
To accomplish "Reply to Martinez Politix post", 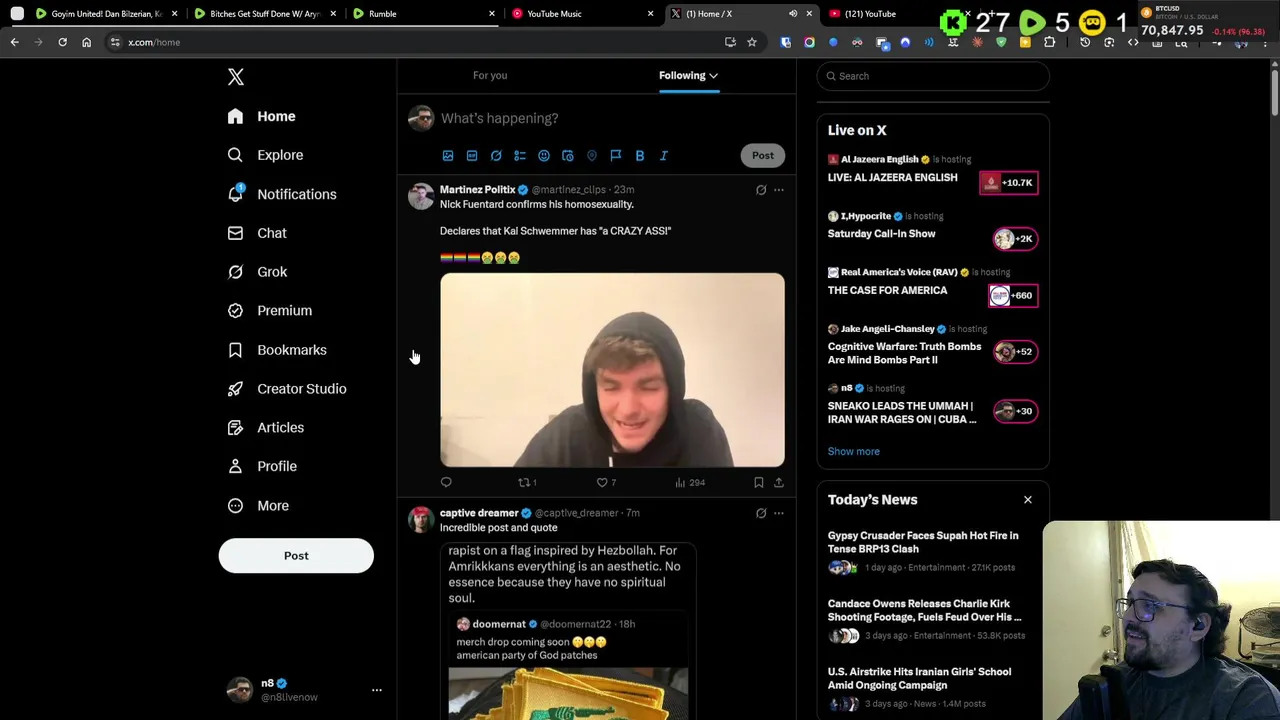I will coord(446,483).
